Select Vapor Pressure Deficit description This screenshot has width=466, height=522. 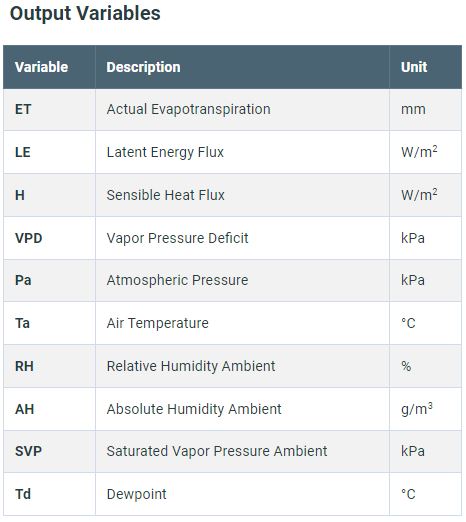click(x=177, y=238)
